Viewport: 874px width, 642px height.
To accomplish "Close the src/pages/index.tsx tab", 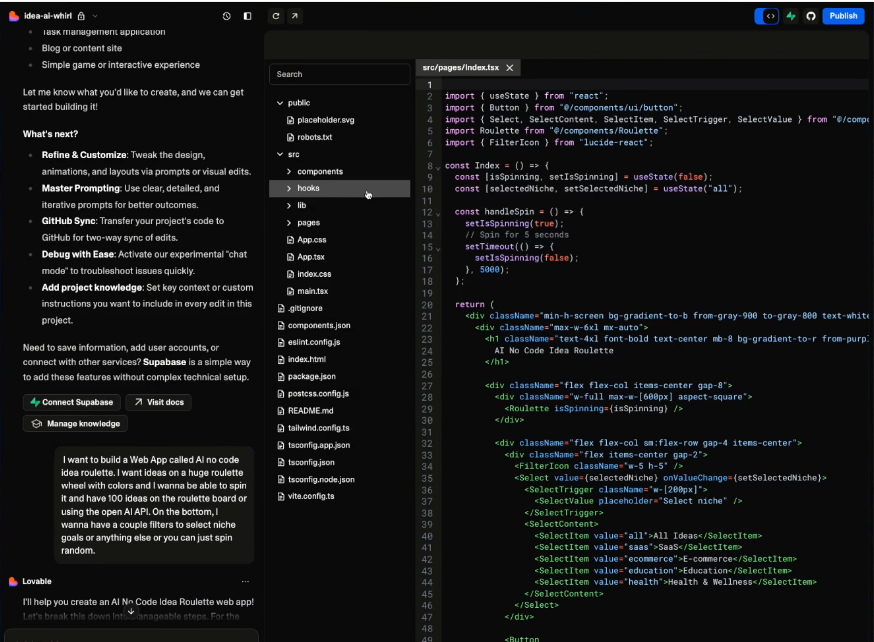I will (x=509, y=68).
